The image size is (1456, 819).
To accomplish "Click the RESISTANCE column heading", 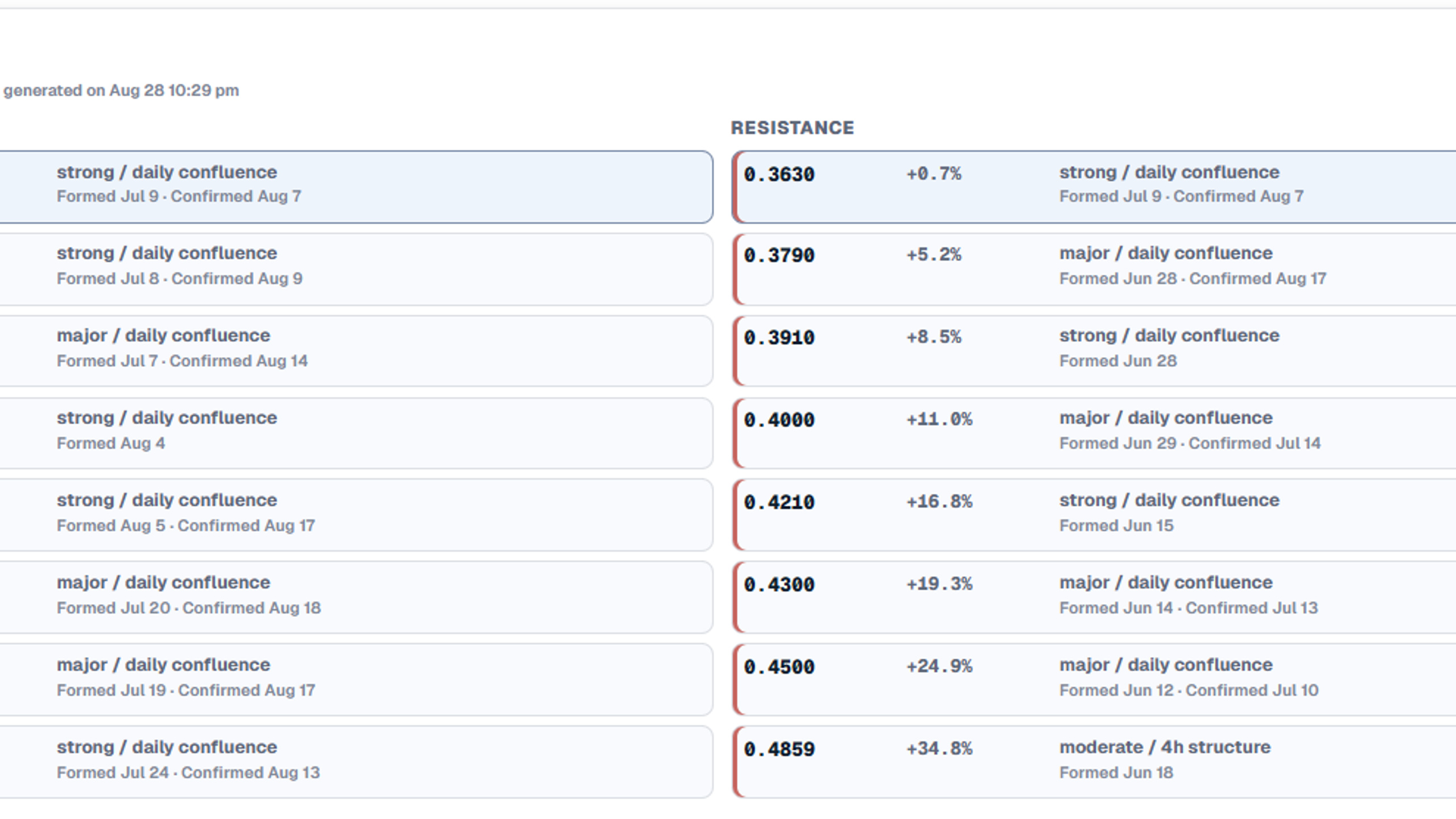I will pos(793,128).
